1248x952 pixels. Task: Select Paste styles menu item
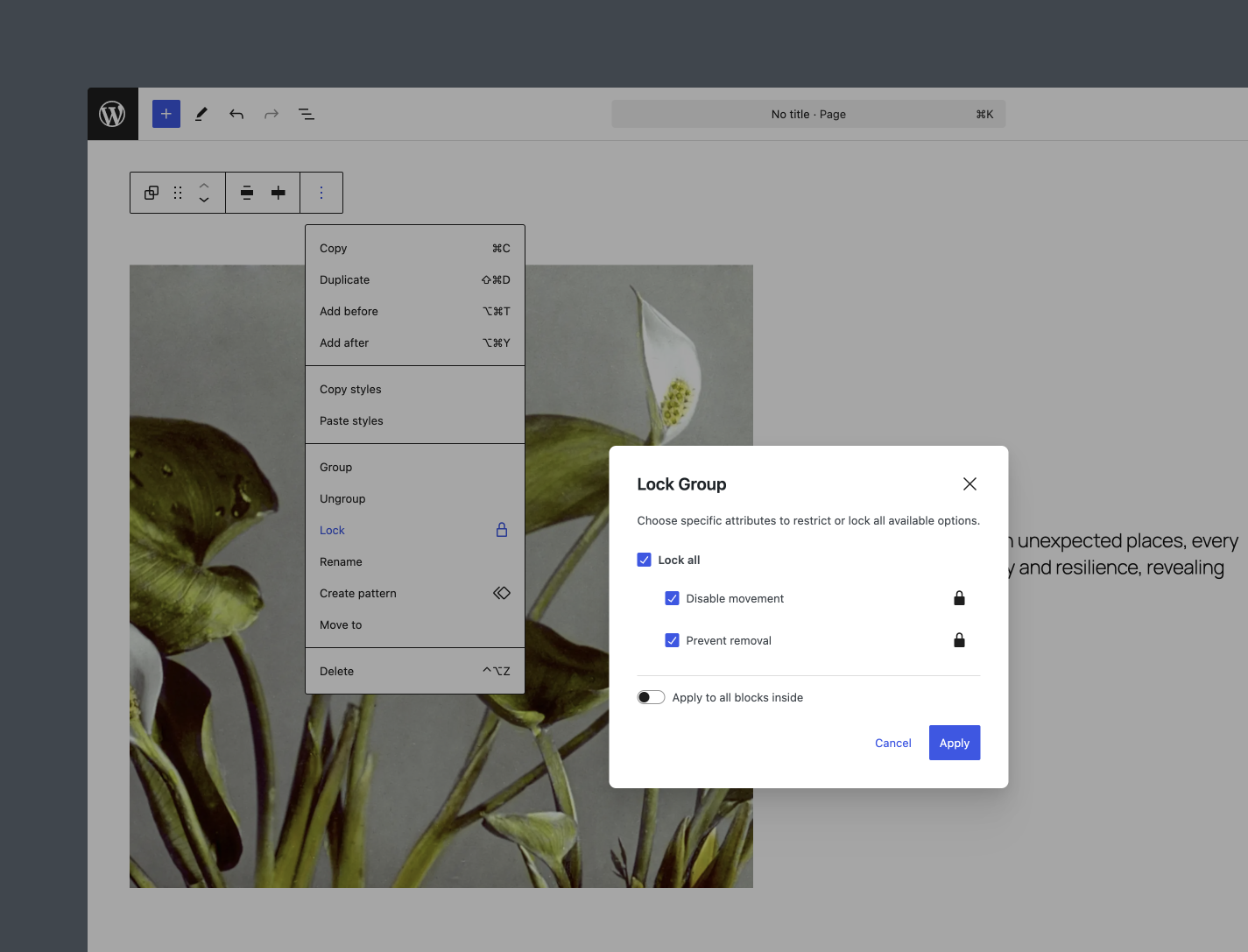click(415, 421)
